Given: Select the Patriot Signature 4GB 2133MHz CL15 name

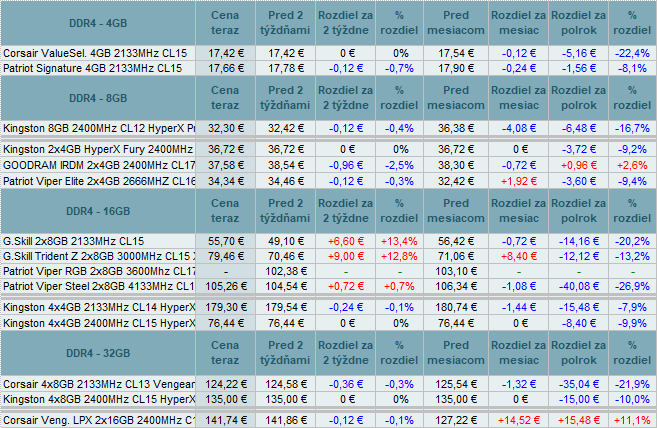Looking at the screenshot, I should 93,68.
